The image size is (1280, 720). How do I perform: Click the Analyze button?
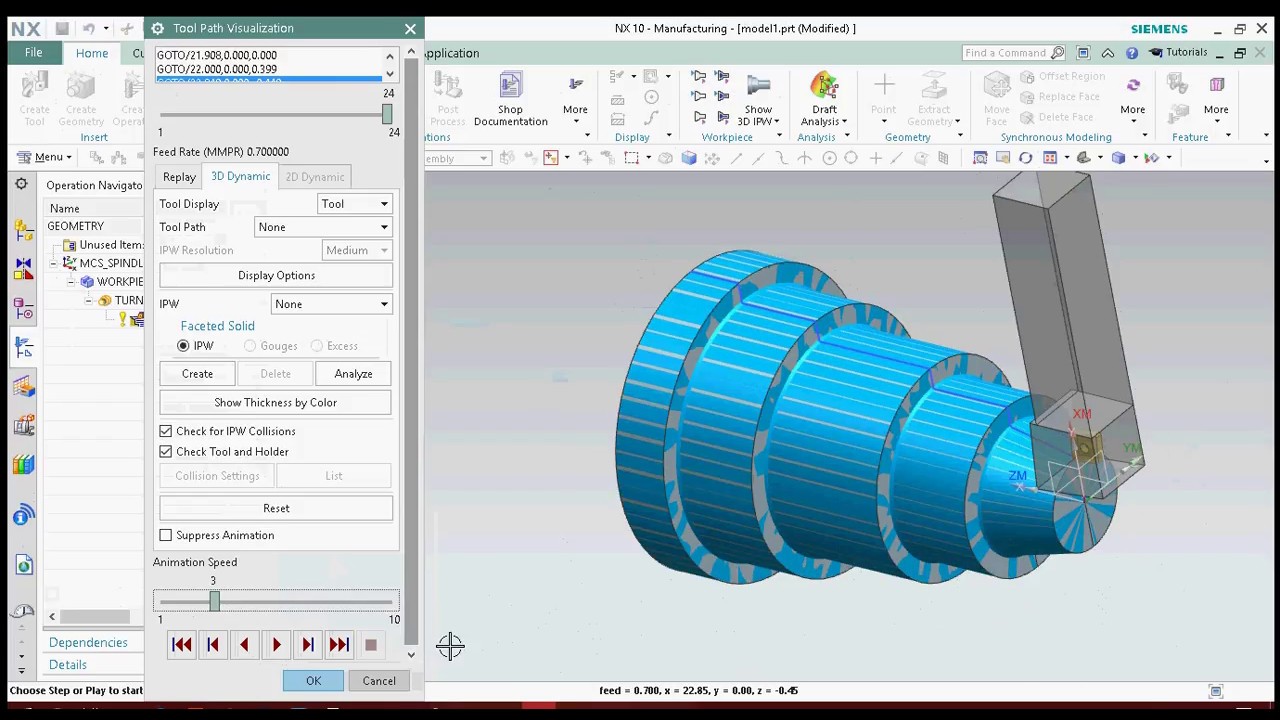click(x=353, y=374)
